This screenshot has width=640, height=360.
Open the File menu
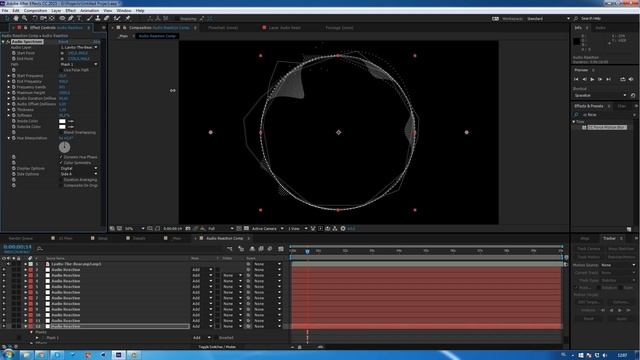pos(5,11)
